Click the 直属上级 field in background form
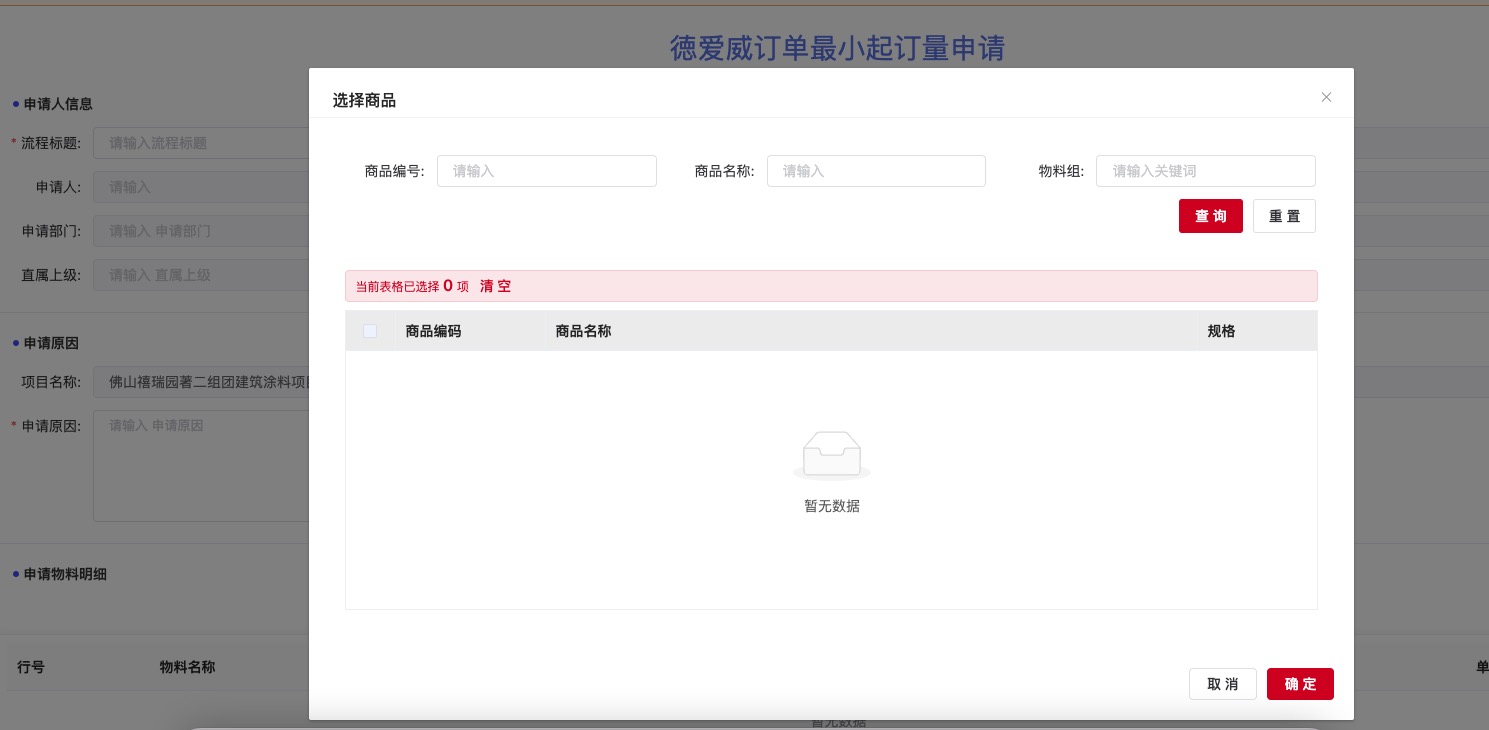The image size is (1489, 730). pos(201,275)
